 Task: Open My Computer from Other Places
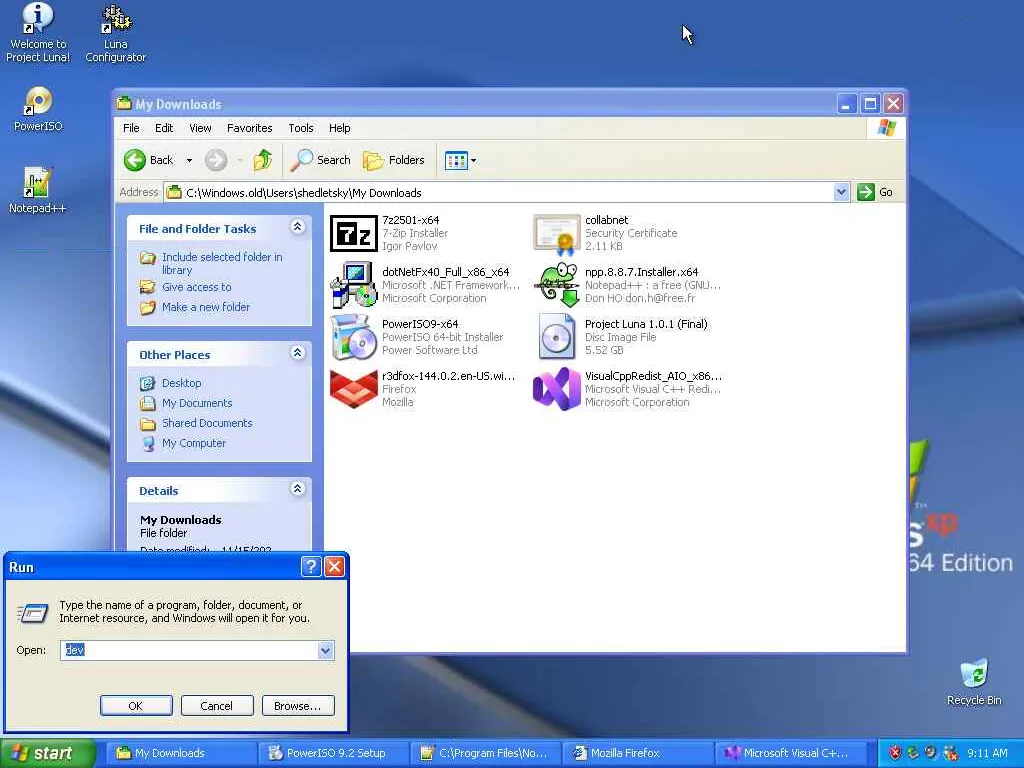194,443
